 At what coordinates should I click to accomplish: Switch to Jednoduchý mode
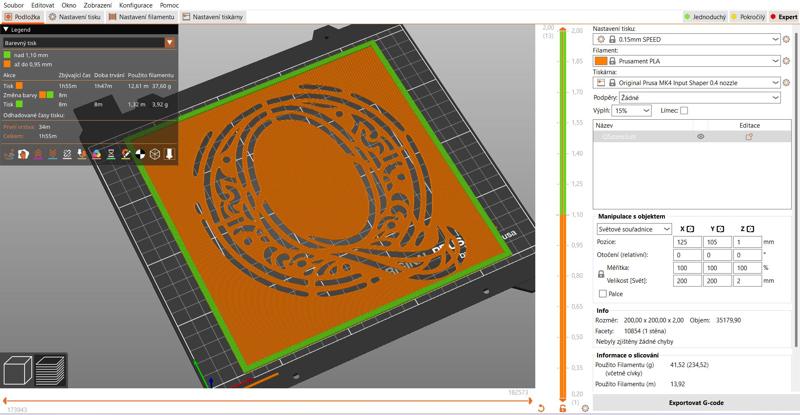click(x=705, y=17)
